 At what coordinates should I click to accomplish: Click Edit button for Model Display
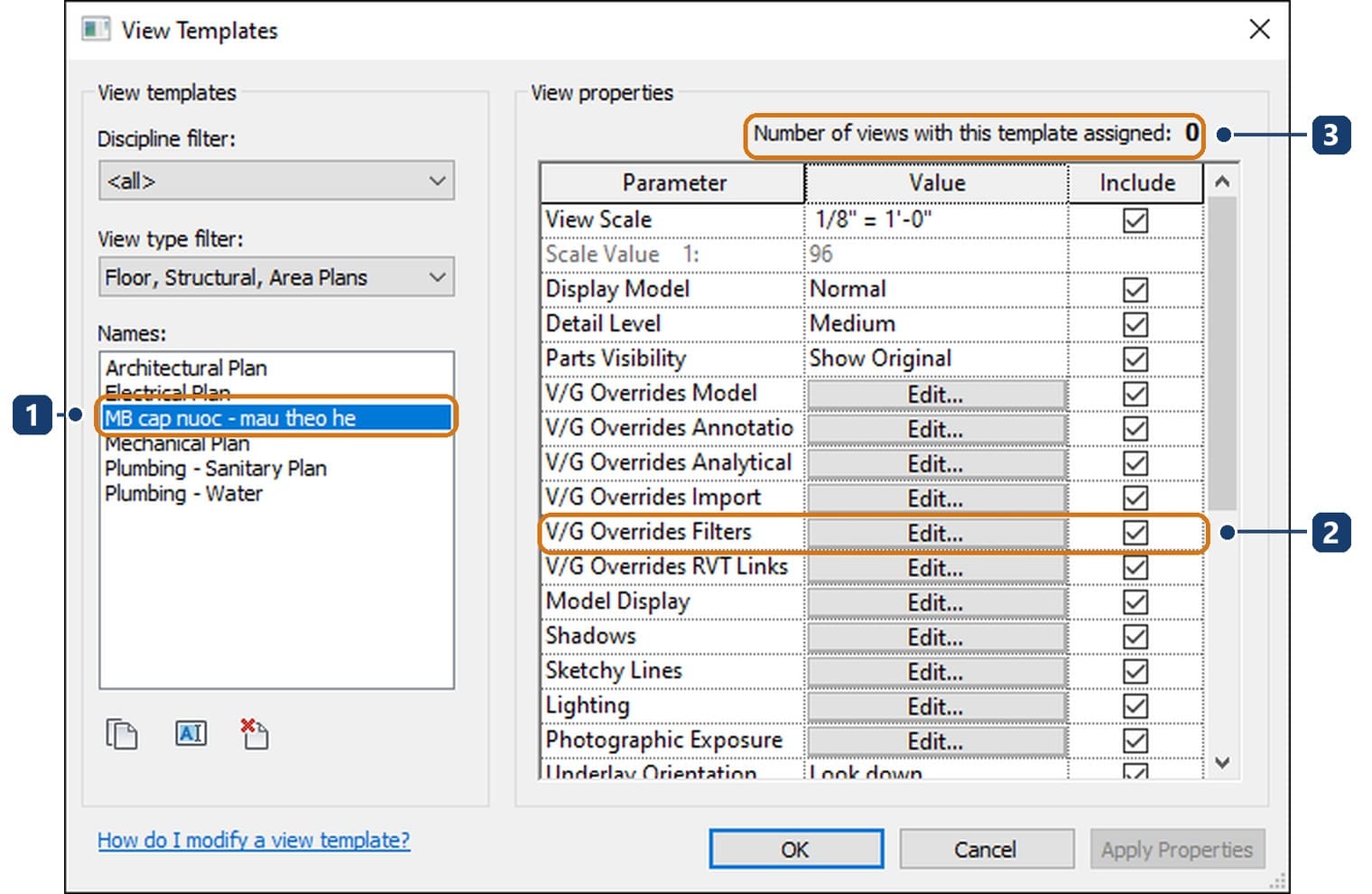pos(936,603)
